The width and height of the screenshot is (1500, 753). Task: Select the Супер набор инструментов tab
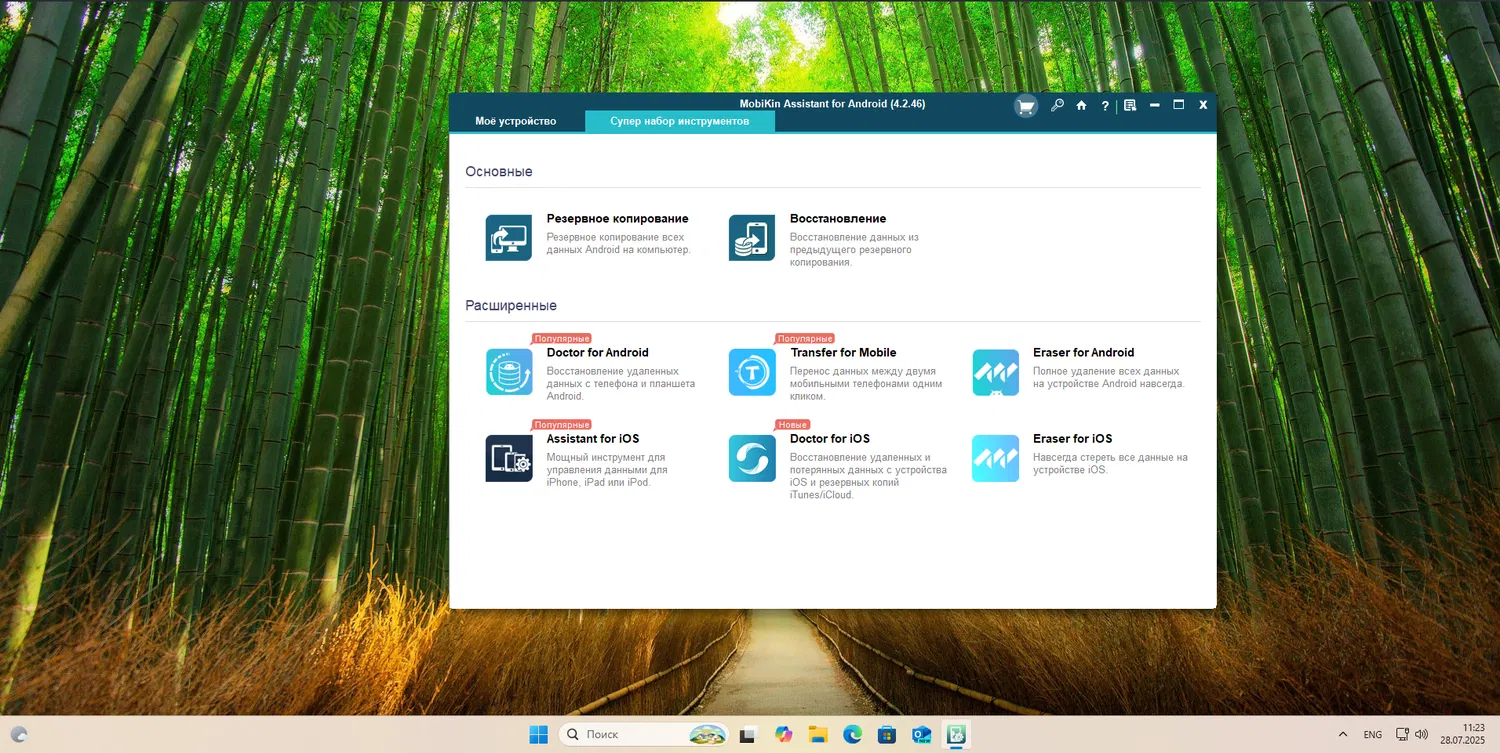[x=679, y=121]
